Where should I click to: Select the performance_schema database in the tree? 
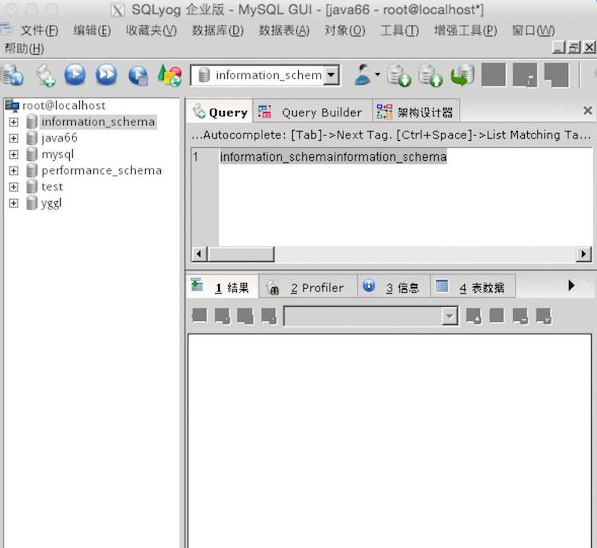[x=102, y=171]
